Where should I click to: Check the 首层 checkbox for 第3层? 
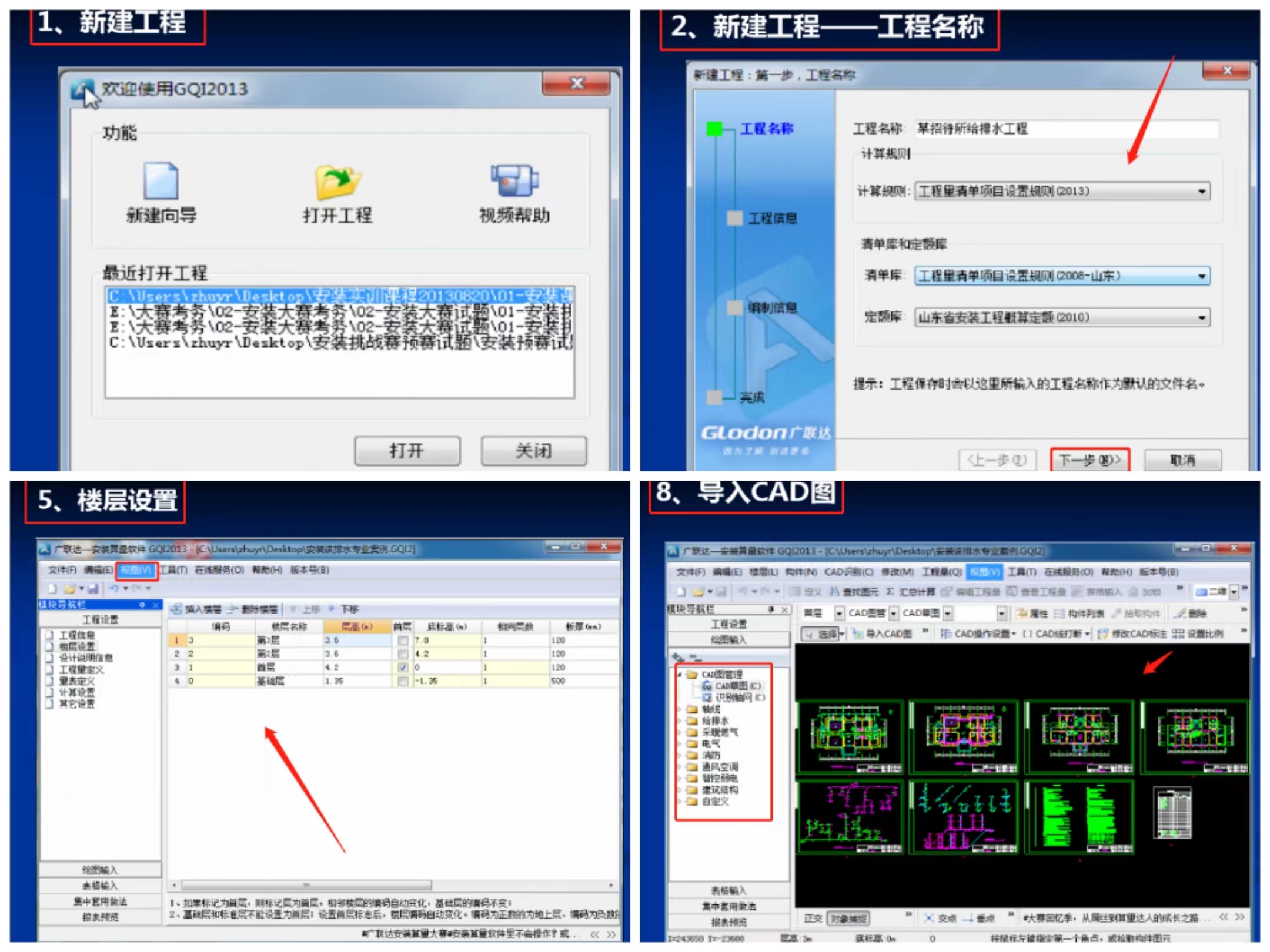403,640
